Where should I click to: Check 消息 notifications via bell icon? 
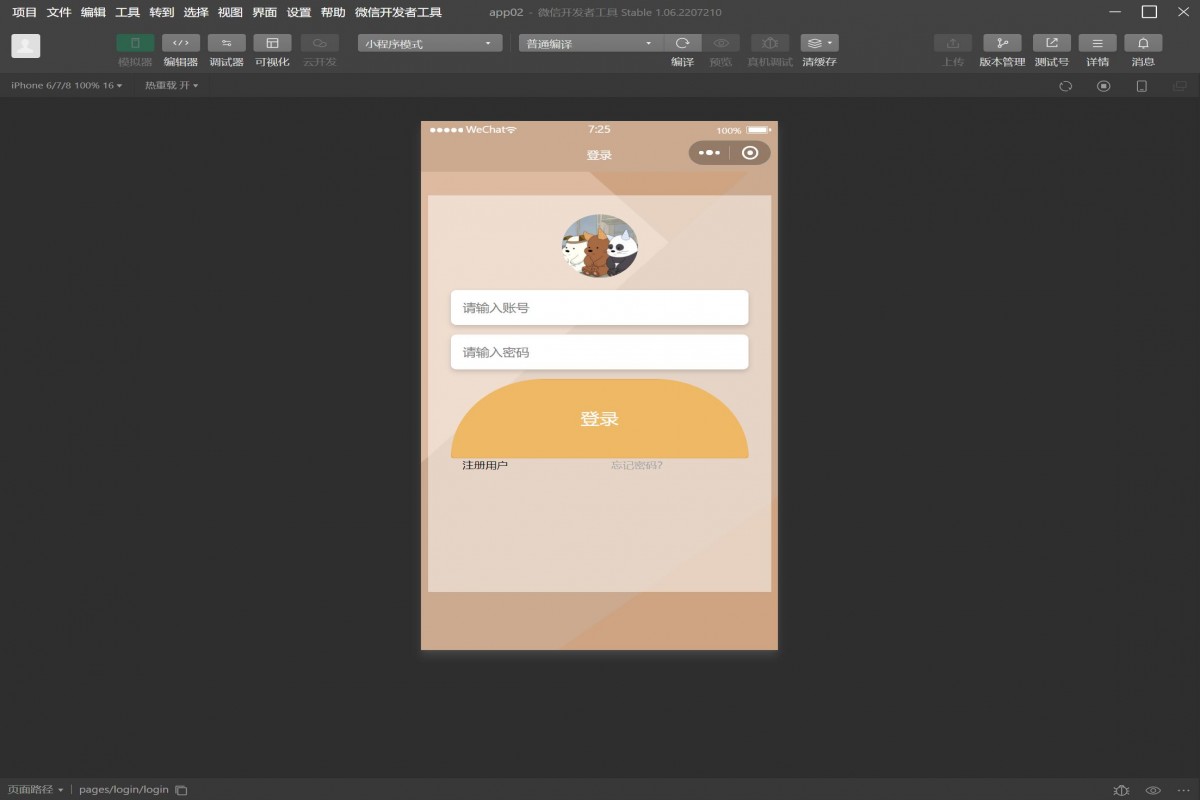tap(1141, 50)
